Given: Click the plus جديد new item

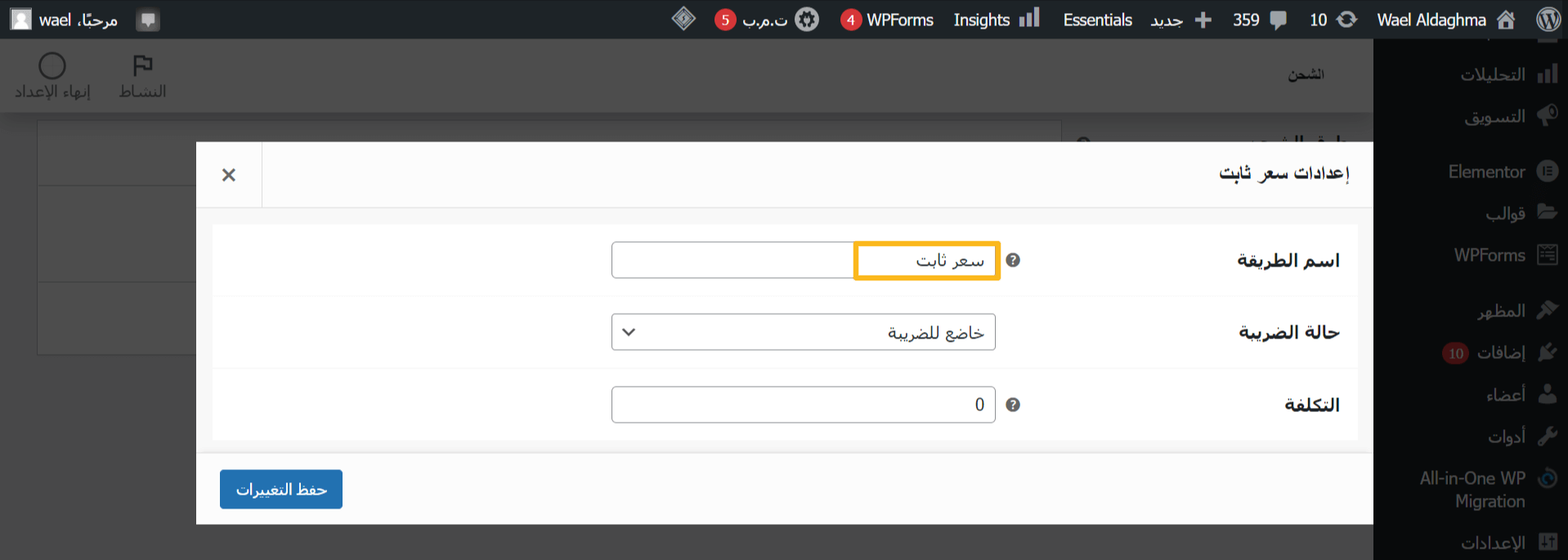Looking at the screenshot, I should click(1180, 20).
